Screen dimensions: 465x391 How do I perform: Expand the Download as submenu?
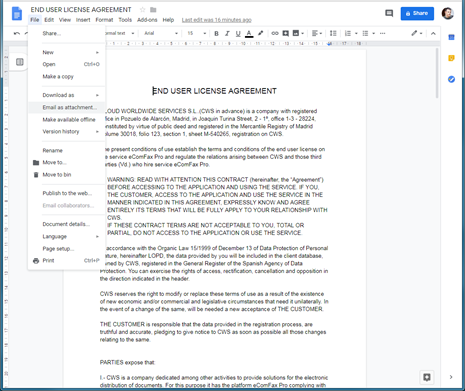[67, 95]
